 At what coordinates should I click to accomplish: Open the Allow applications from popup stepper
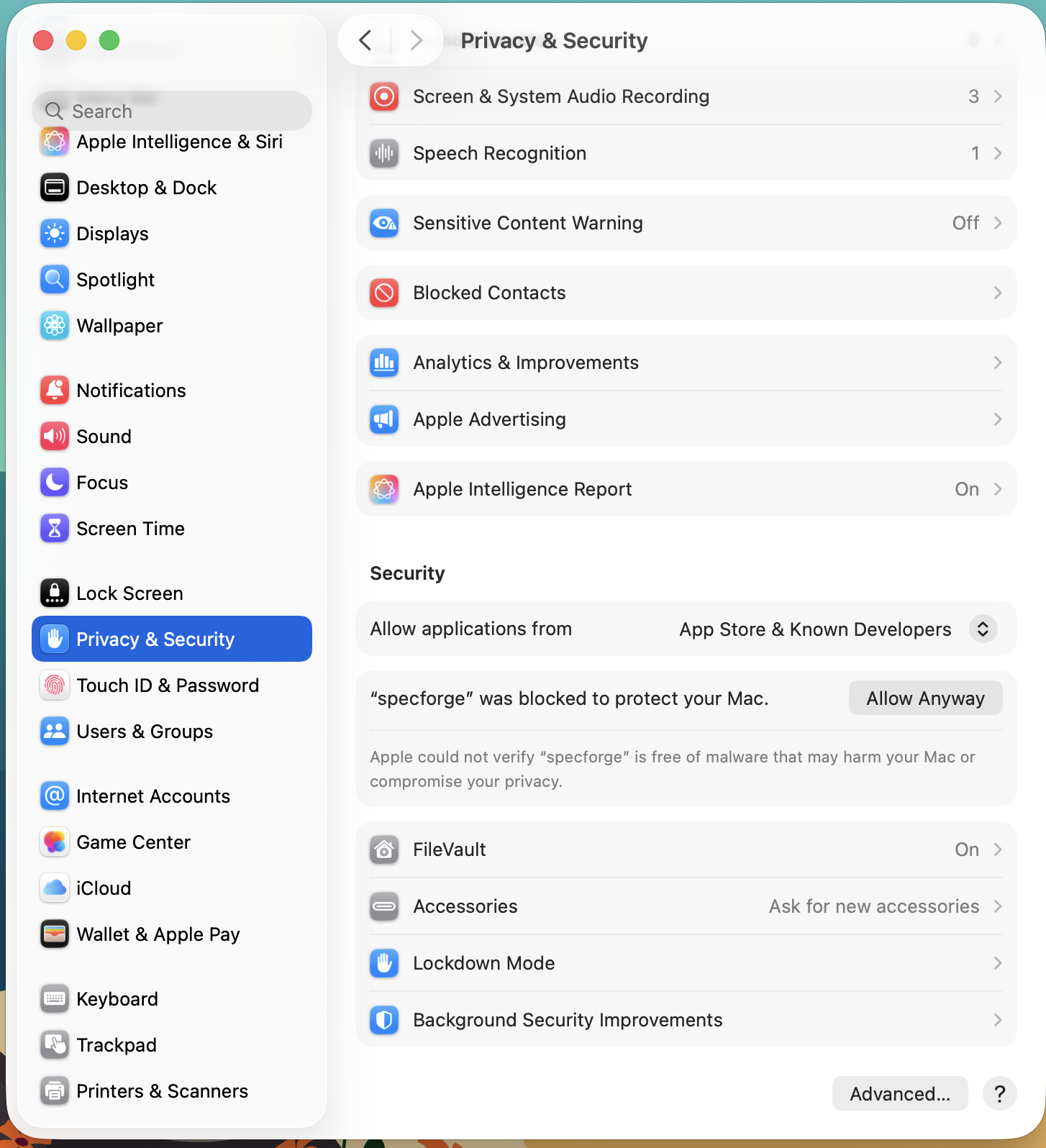click(x=983, y=629)
